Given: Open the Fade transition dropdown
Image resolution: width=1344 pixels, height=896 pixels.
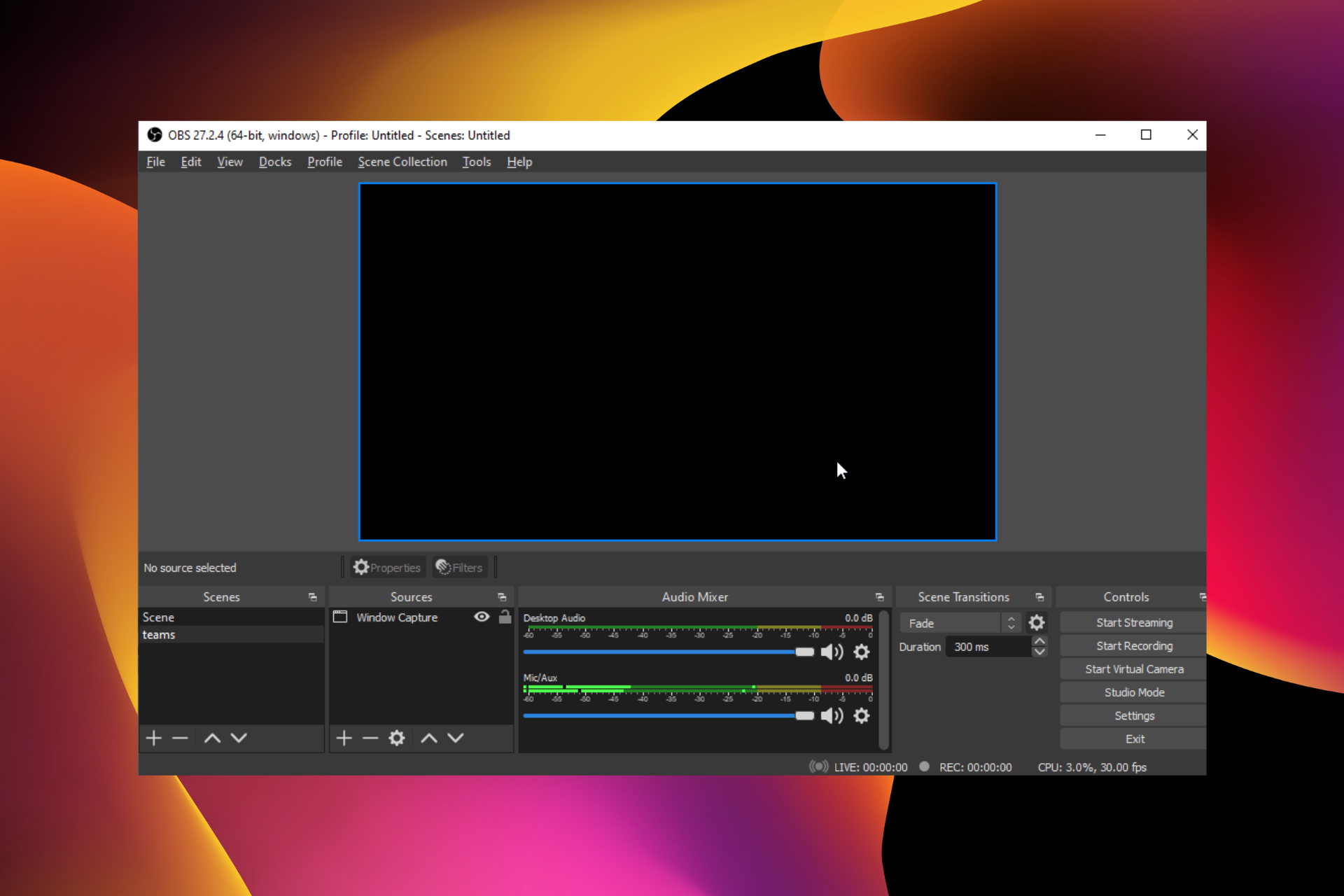Looking at the screenshot, I should tap(960, 623).
